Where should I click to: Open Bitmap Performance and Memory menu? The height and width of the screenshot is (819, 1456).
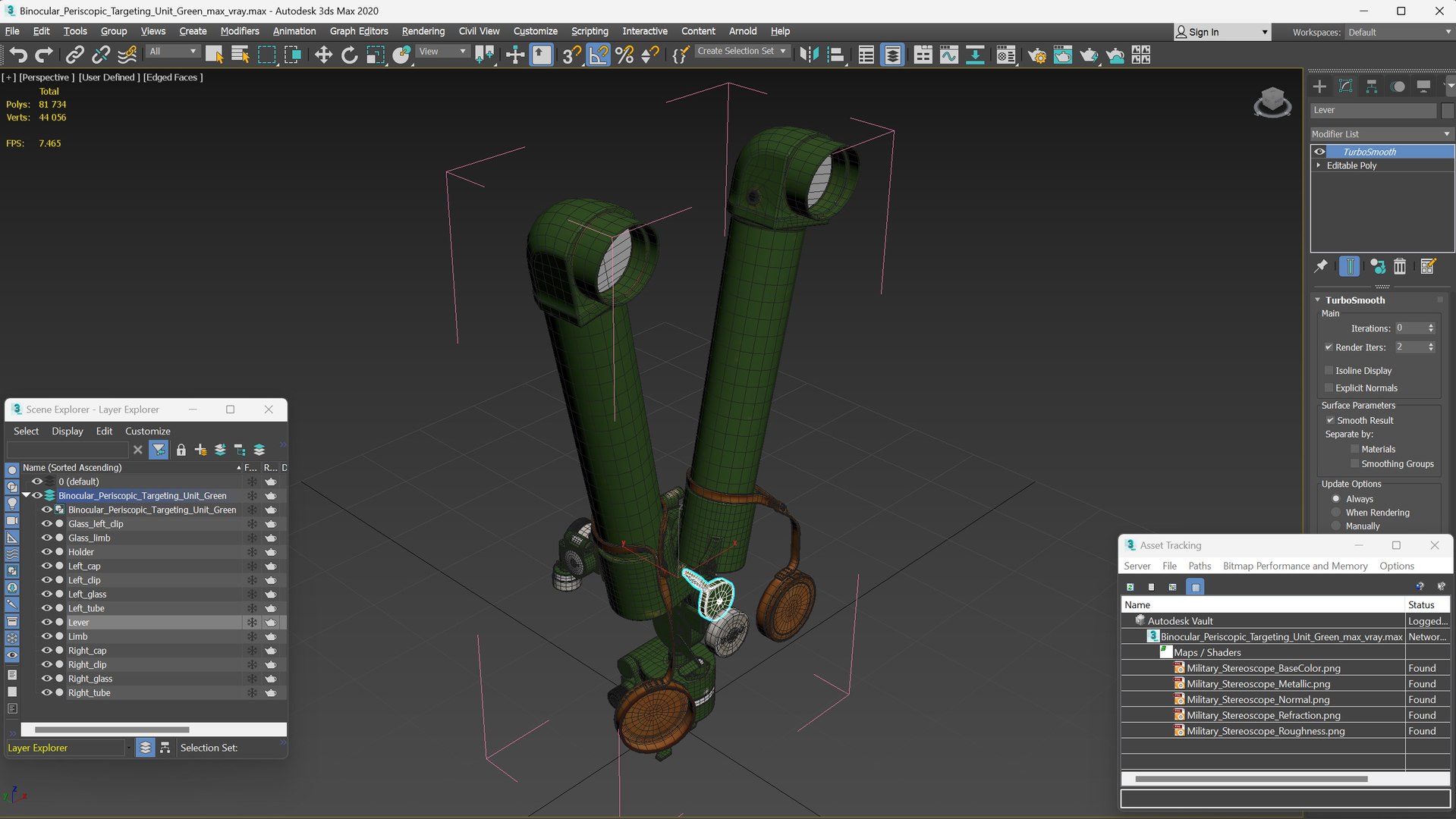pos(1294,566)
